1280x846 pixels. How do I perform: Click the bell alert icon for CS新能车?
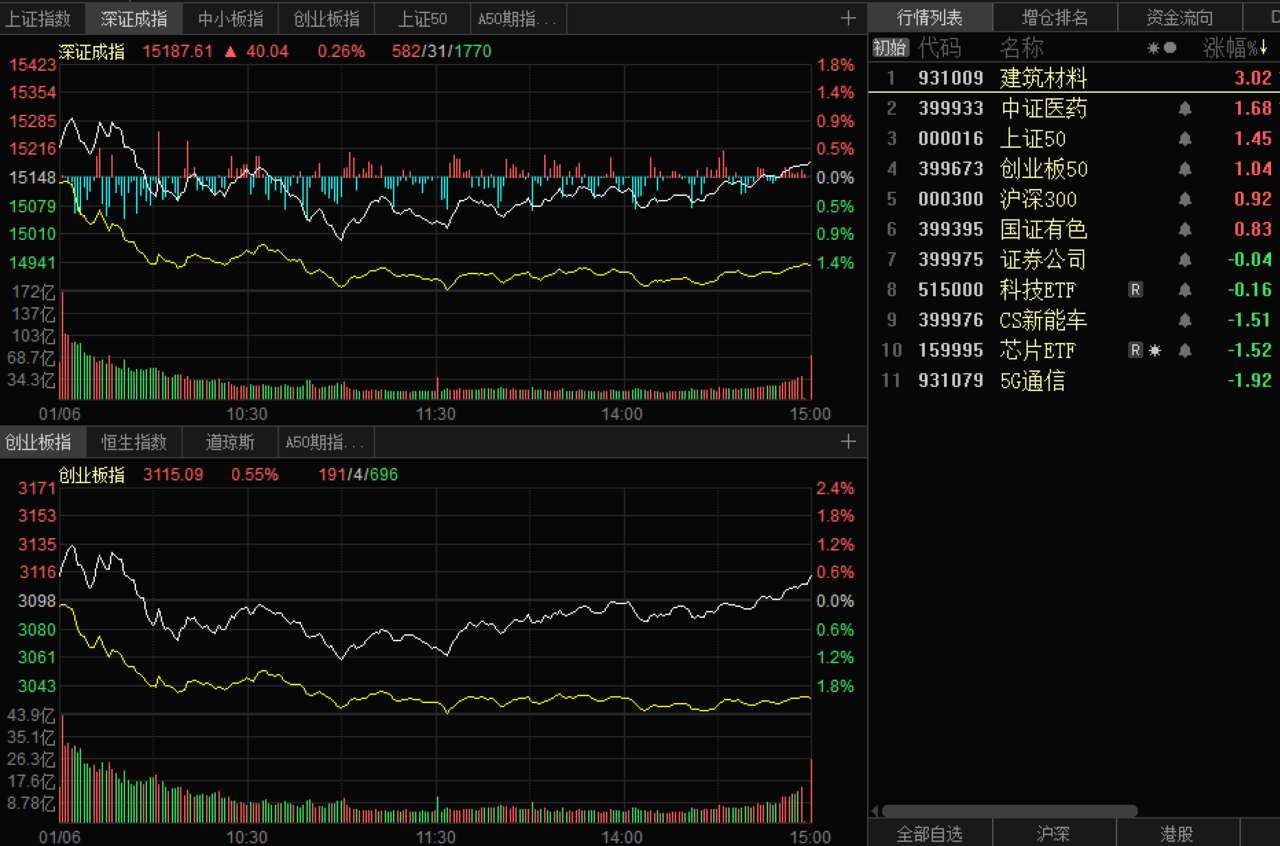[1185, 320]
